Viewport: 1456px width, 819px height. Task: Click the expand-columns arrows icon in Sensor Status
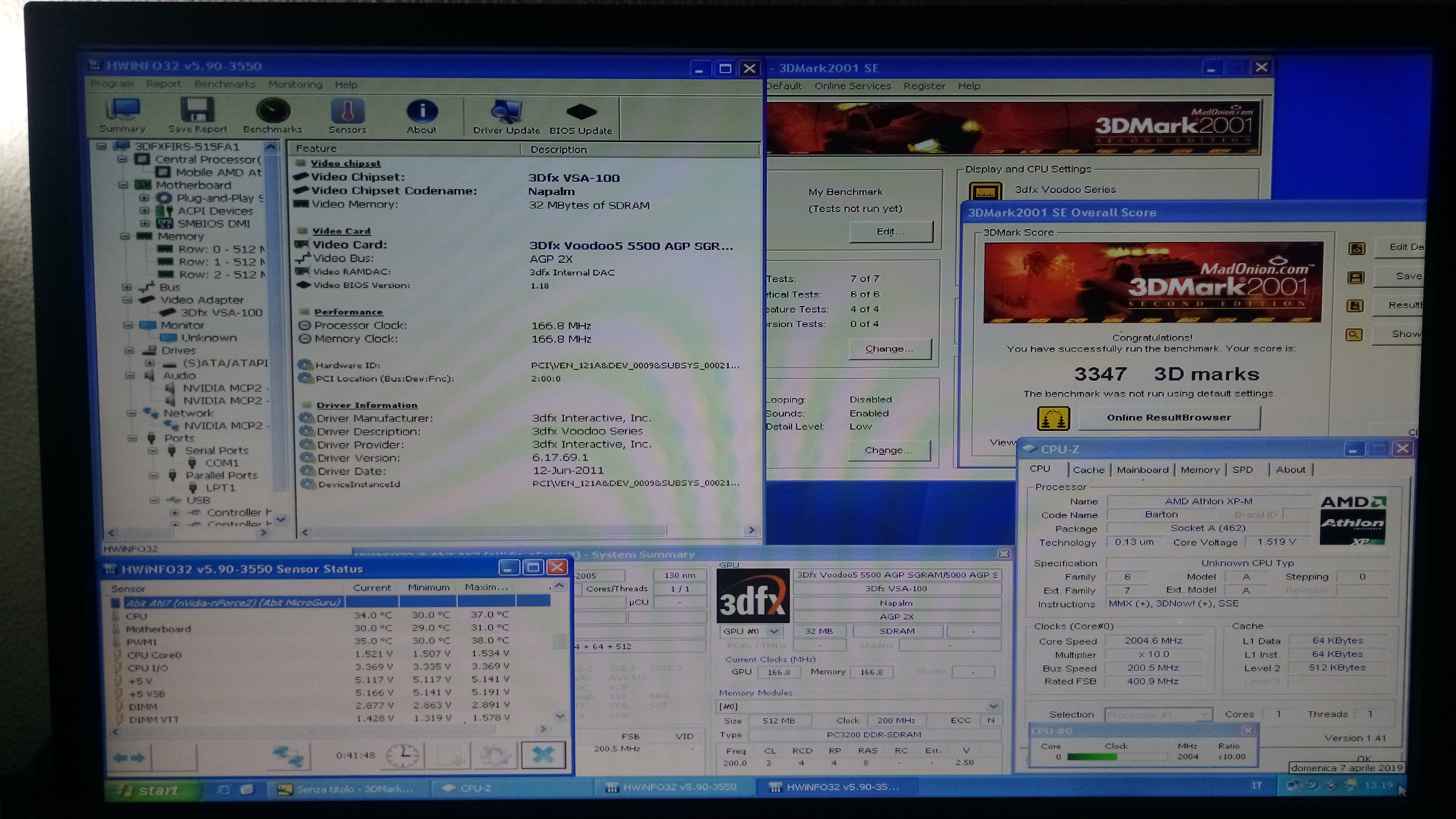point(129,757)
